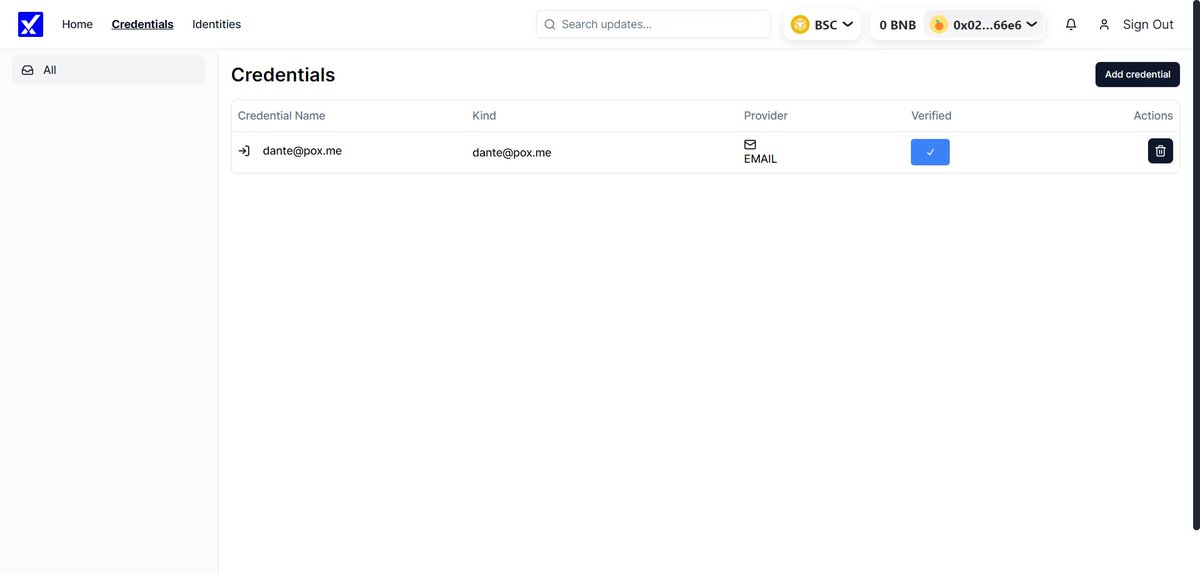This screenshot has height=574, width=1200.
Task: Open the BSC network dropdown
Action: (822, 24)
